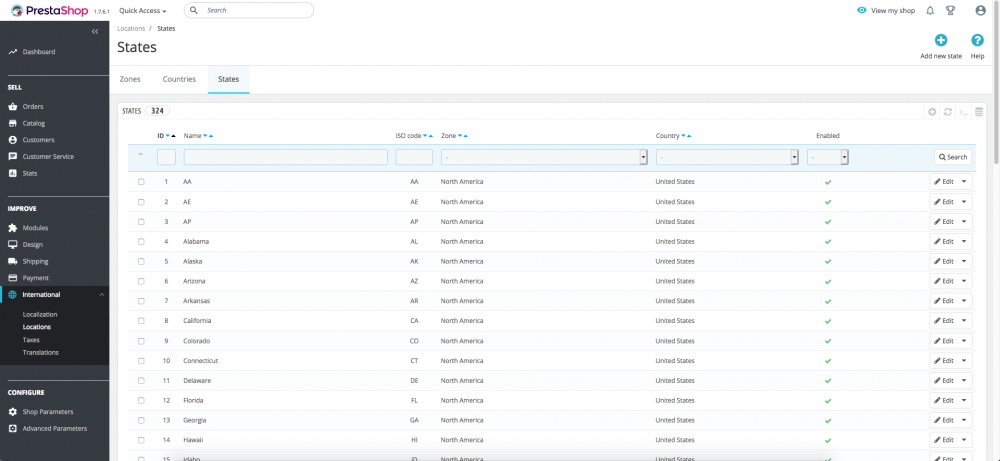
Task: Open Help question mark icon
Action: (977, 40)
